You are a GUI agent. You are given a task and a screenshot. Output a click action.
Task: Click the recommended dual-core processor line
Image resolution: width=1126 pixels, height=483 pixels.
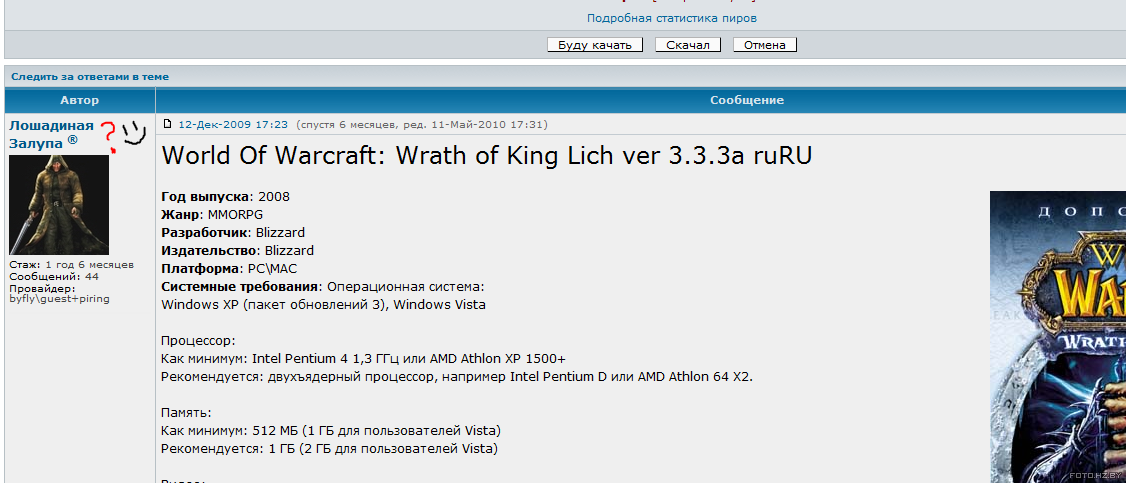[457, 376]
